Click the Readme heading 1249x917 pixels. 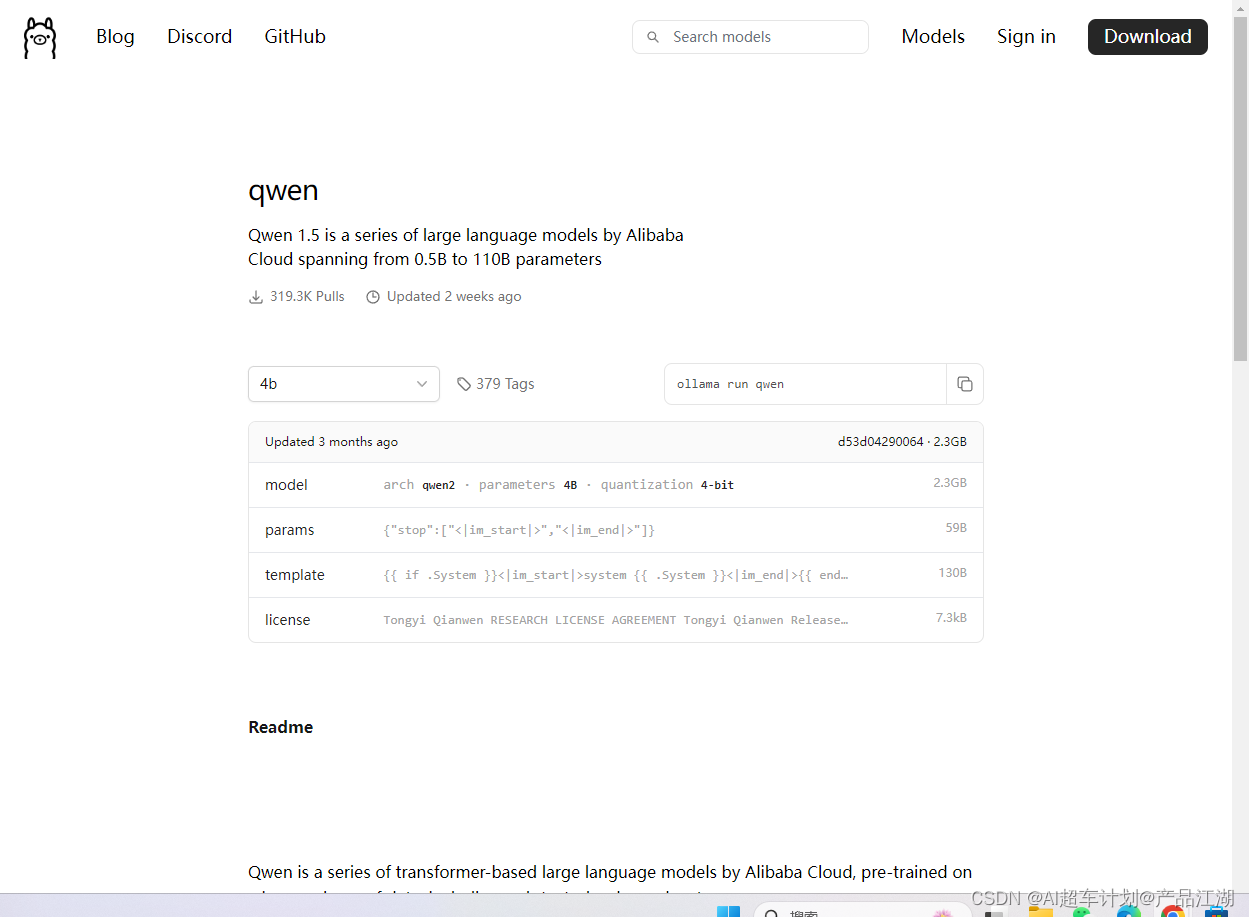click(281, 727)
